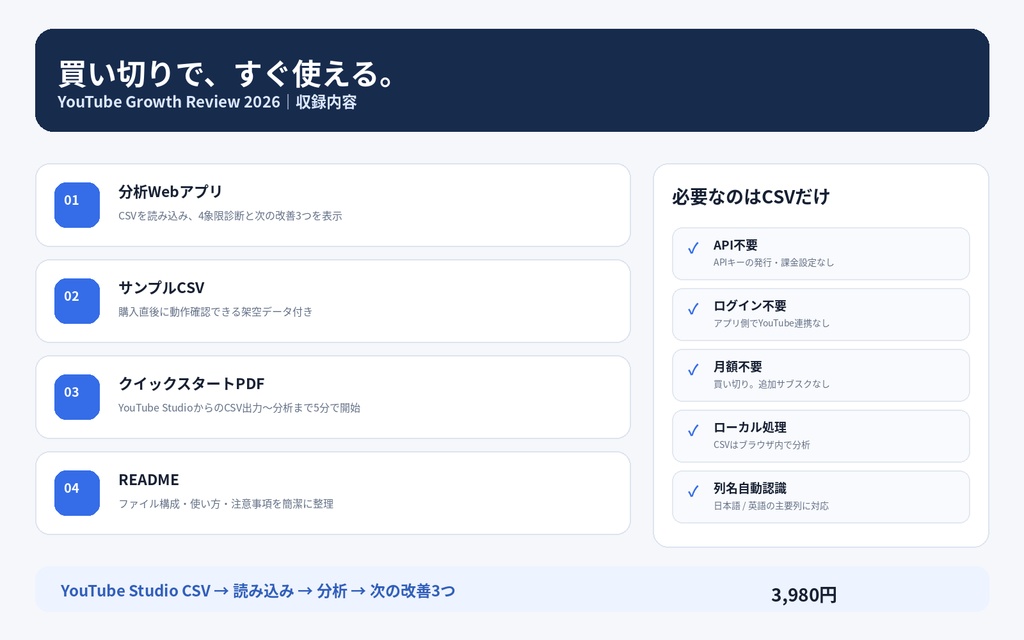The width and height of the screenshot is (1024, 640).
Task: Click the text APIキーの発行・課金設定なし
Action: coord(773,263)
